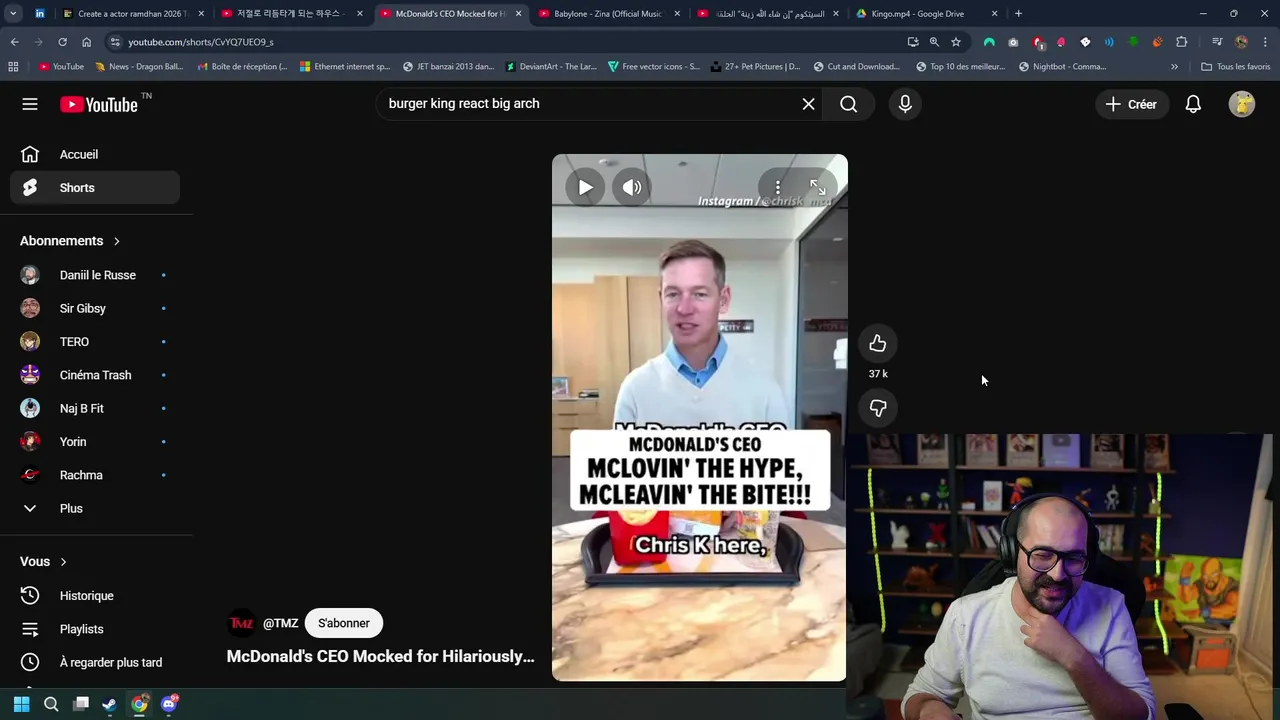Reload the page with refresh icon
The height and width of the screenshot is (720, 1280).
(x=62, y=42)
